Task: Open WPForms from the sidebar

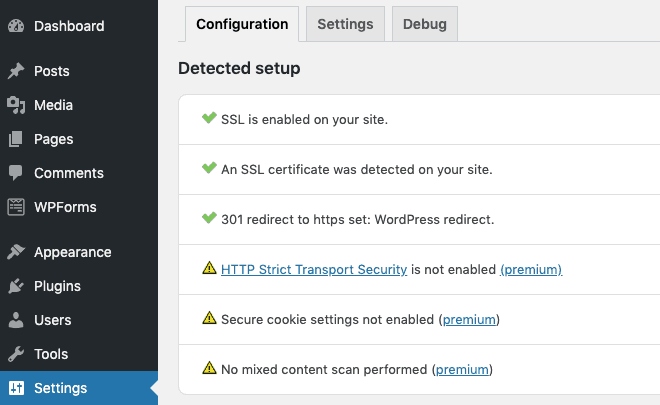Action: click(x=79, y=207)
